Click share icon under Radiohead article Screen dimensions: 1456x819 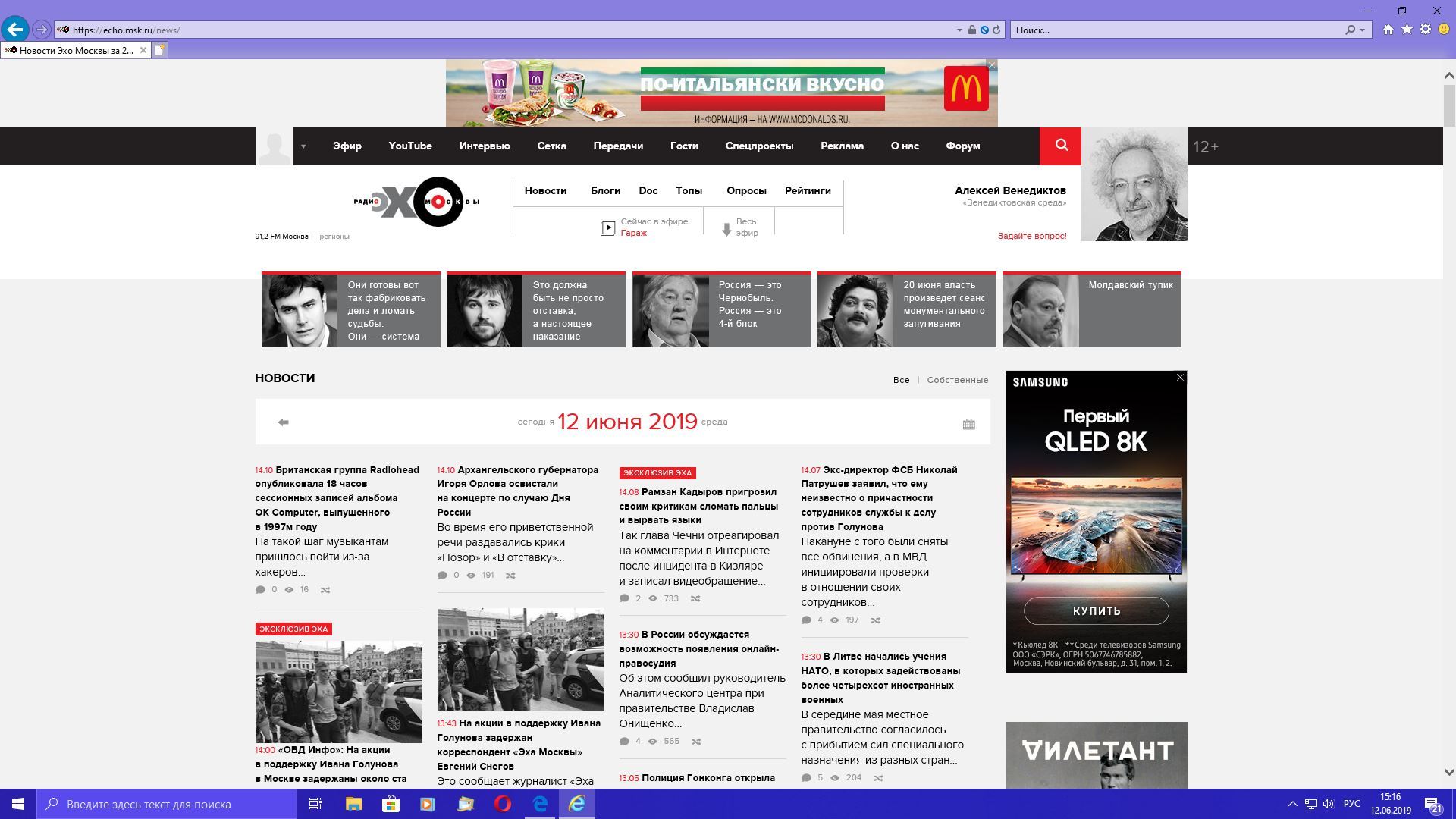click(325, 590)
